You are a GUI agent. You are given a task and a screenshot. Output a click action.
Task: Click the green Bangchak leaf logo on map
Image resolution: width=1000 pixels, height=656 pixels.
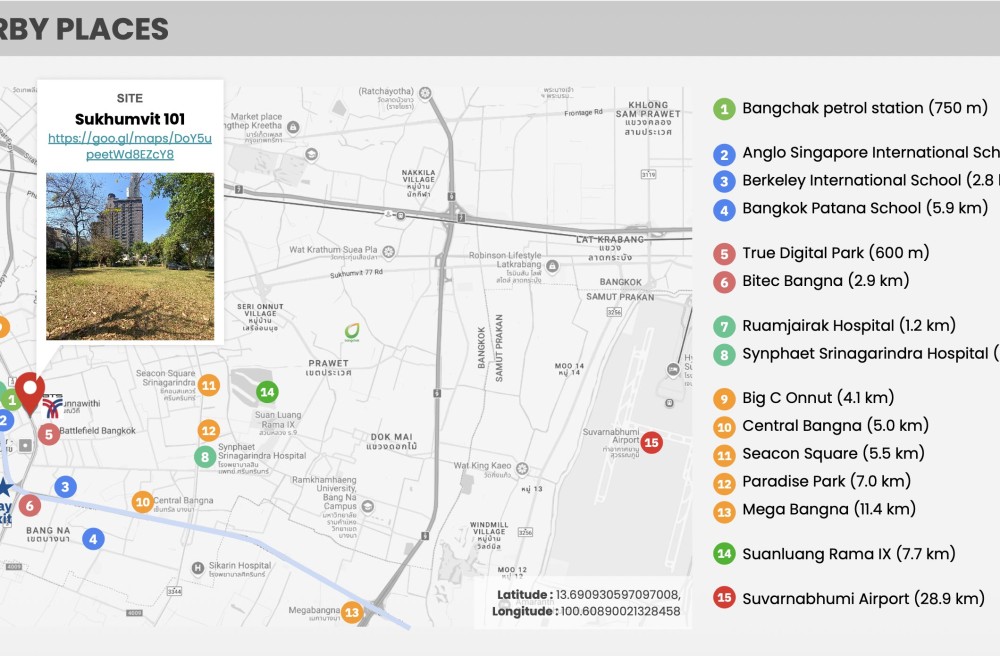352,332
